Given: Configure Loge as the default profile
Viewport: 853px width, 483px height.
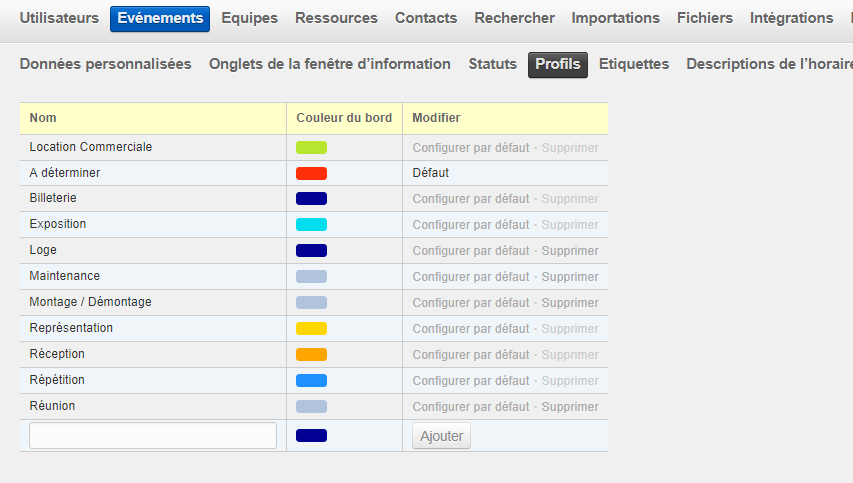Looking at the screenshot, I should [x=470, y=251].
